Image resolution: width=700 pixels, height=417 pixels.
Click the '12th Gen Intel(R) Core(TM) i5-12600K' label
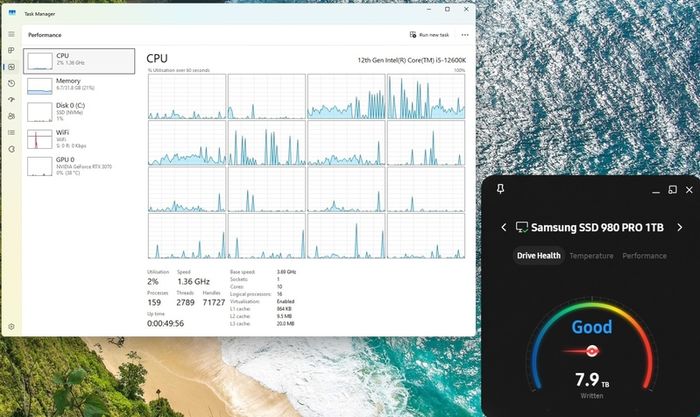412,60
